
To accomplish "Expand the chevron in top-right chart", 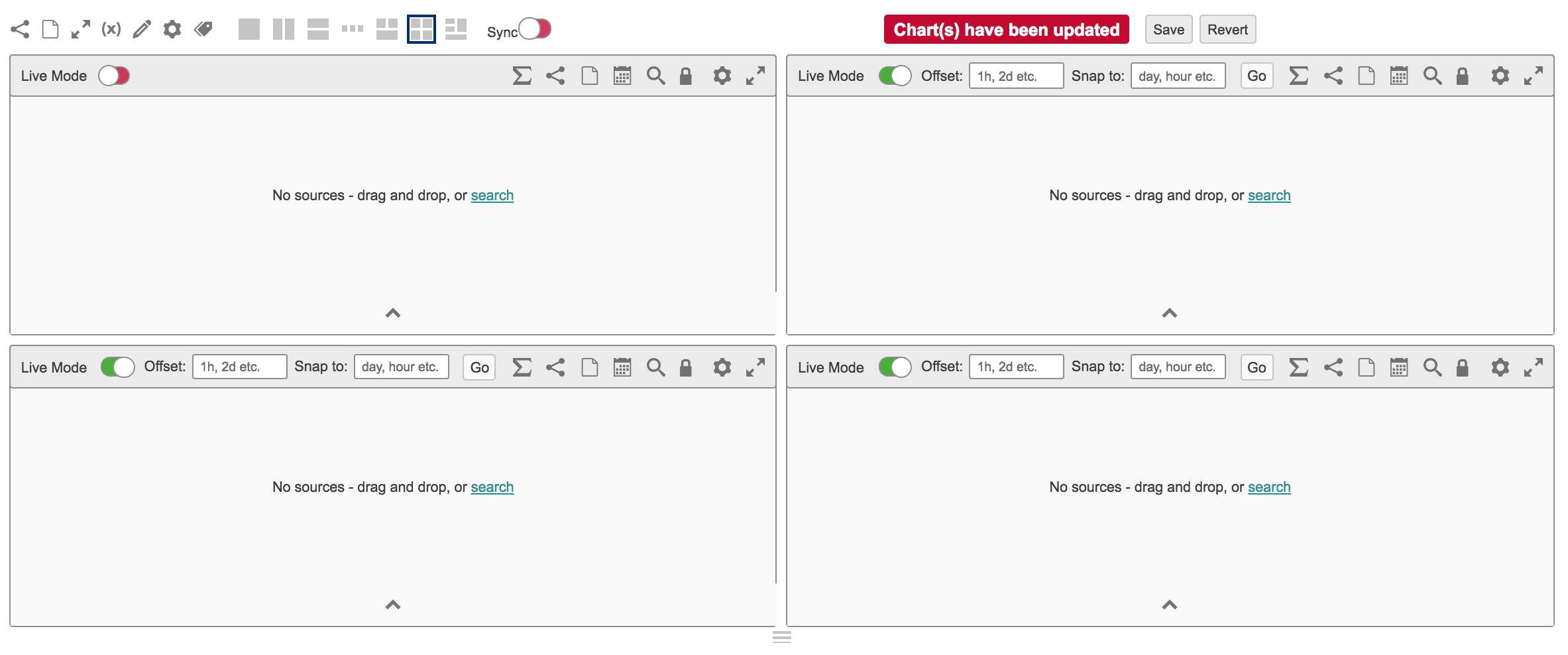I will [x=1170, y=313].
